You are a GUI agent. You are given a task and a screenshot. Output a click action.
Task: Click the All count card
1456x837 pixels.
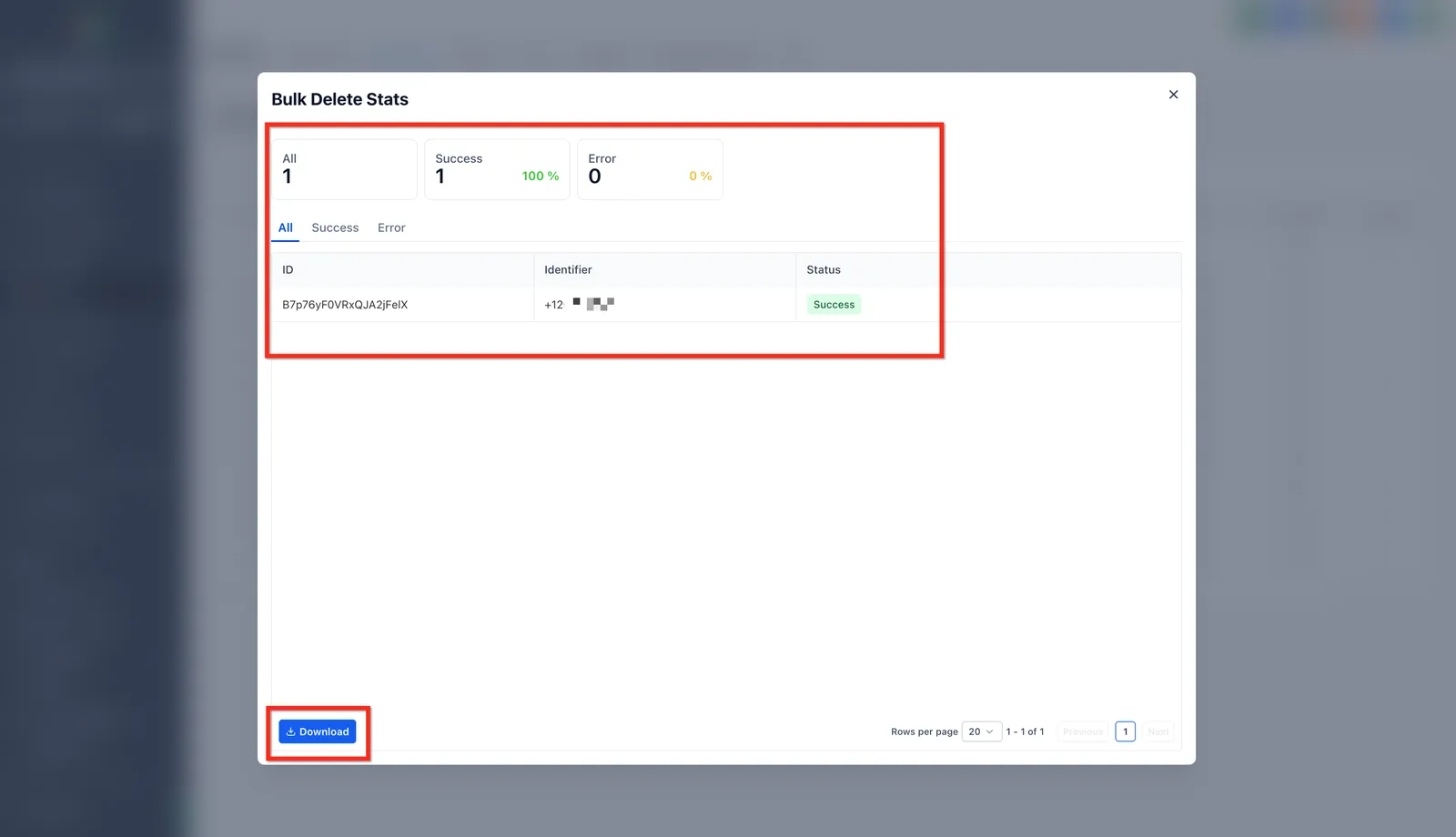344,169
